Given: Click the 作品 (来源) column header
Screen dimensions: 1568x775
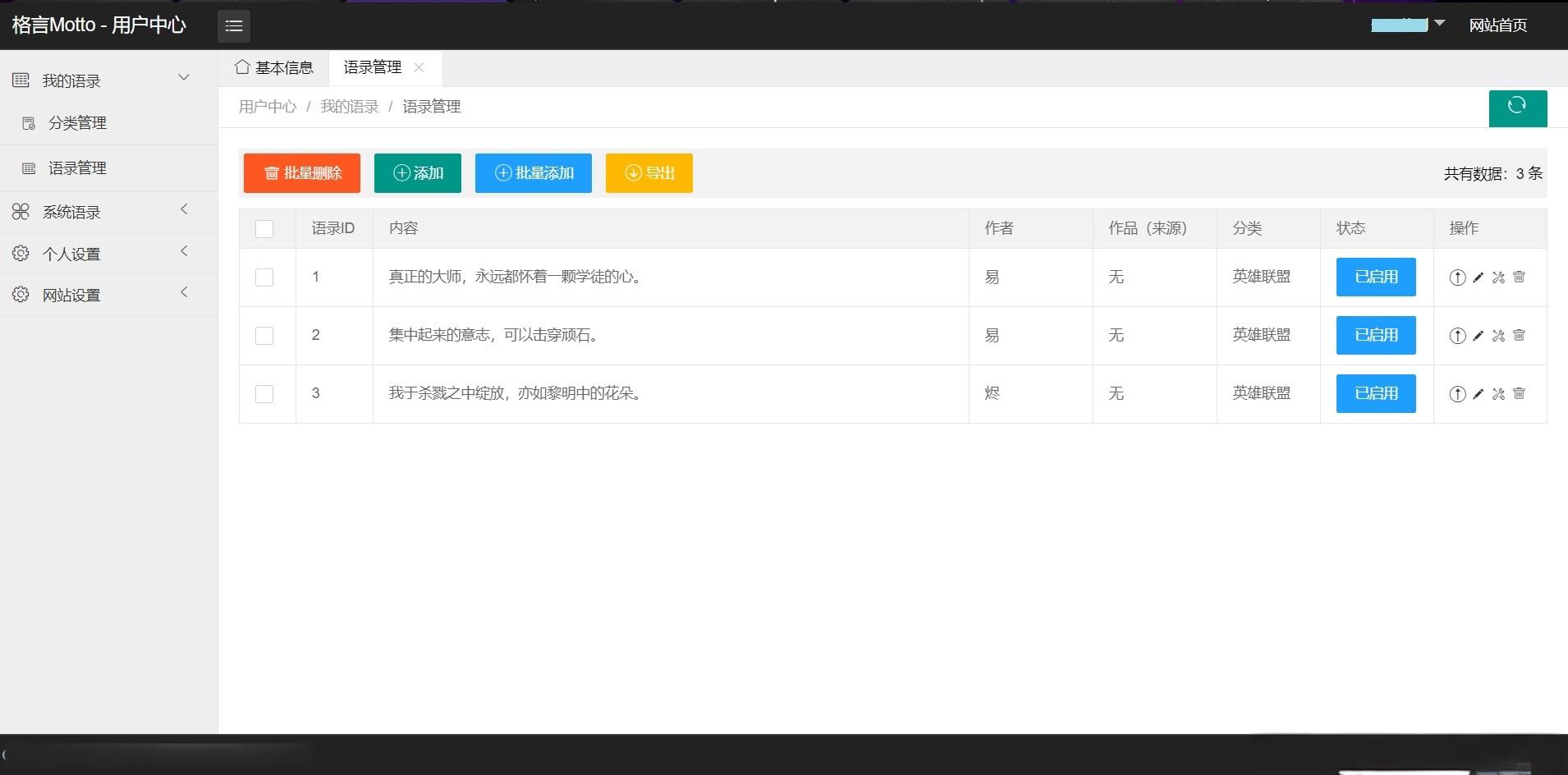Looking at the screenshot, I should pos(1148,229).
